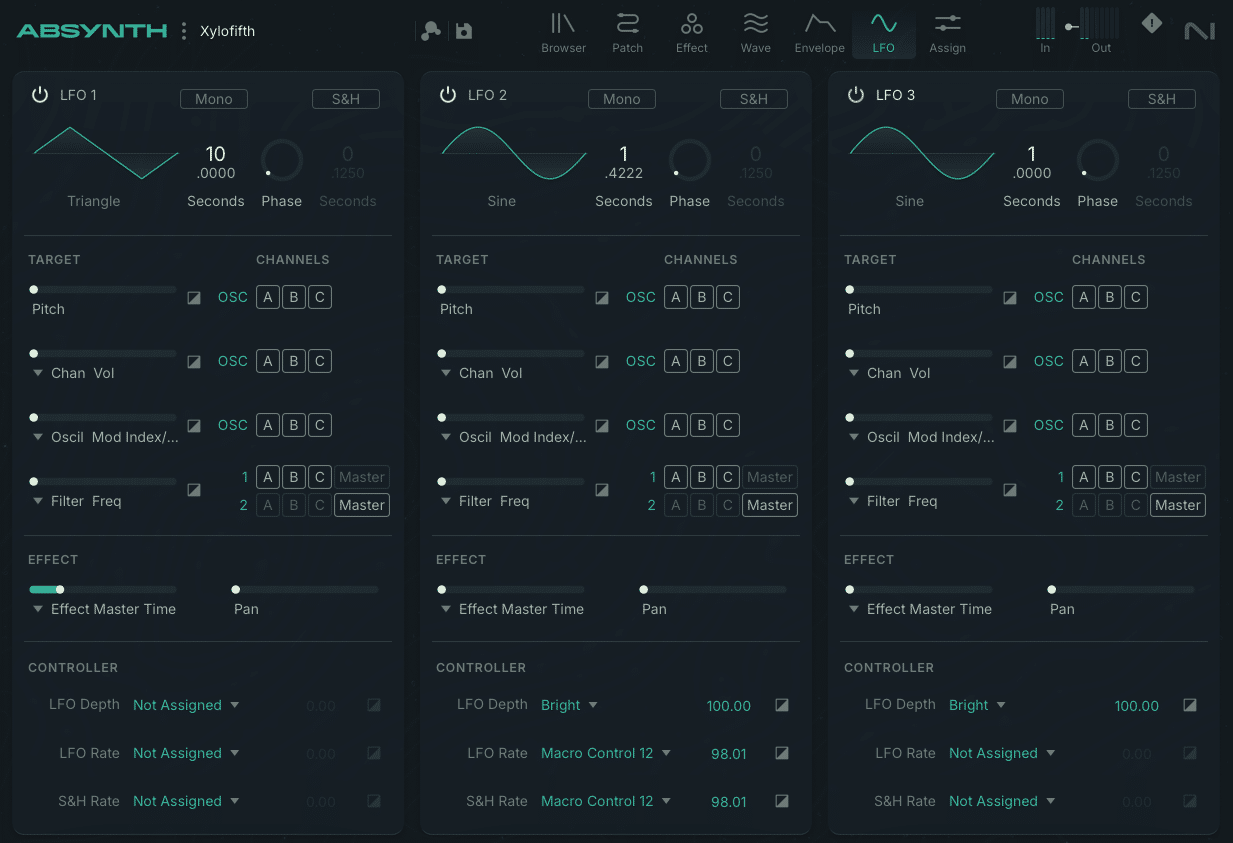Viewport: 1233px width, 843px height.
Task: Select the LFO tab
Action: point(883,32)
